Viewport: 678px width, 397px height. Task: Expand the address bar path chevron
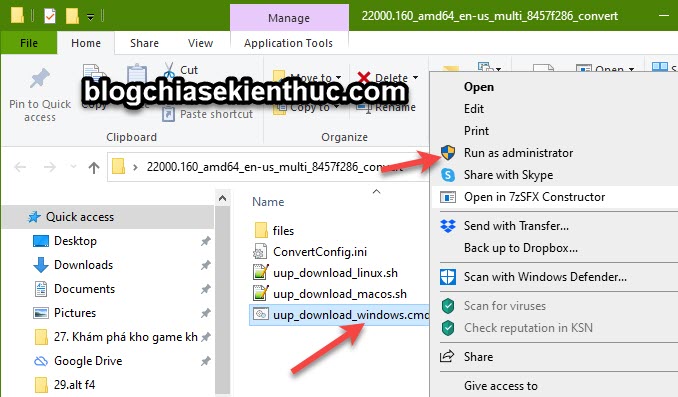tap(135, 167)
